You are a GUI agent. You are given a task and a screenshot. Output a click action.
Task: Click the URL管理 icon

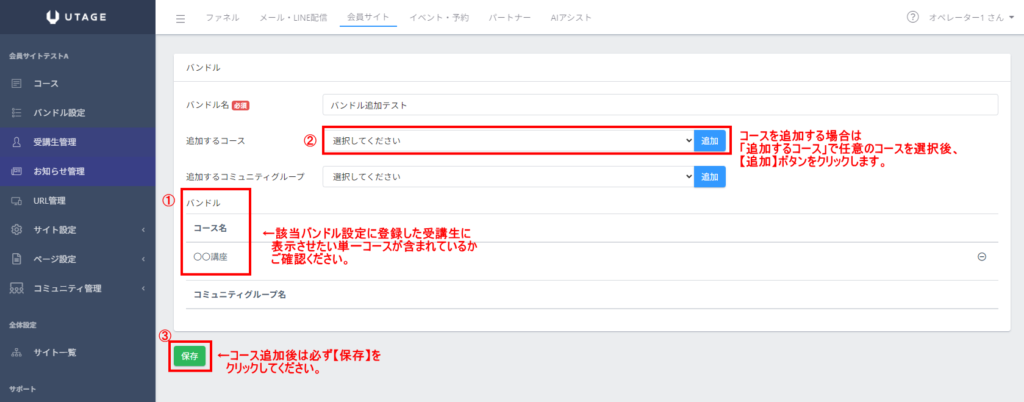tap(17, 200)
